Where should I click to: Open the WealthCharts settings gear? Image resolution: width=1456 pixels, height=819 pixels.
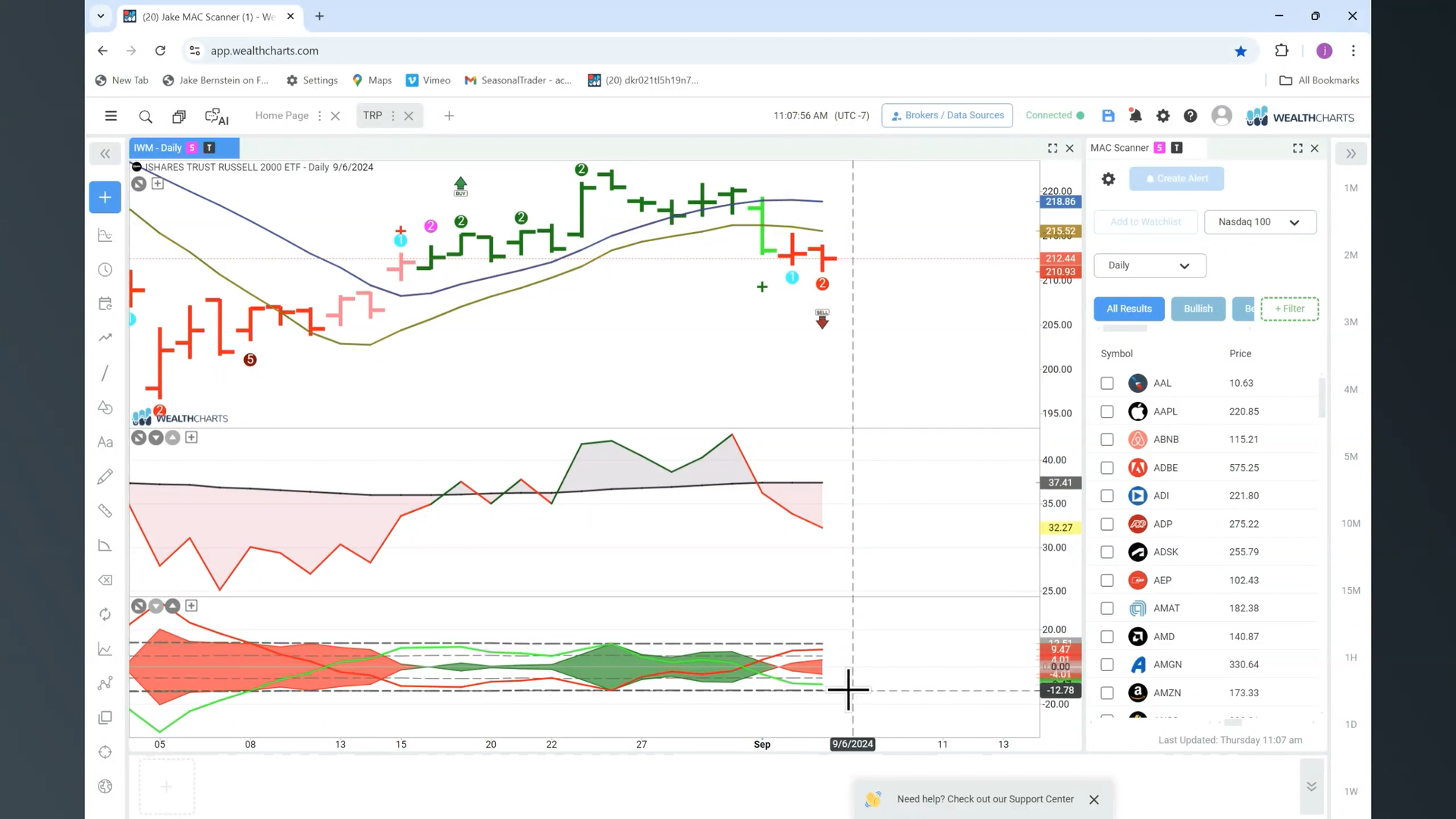(x=1163, y=116)
